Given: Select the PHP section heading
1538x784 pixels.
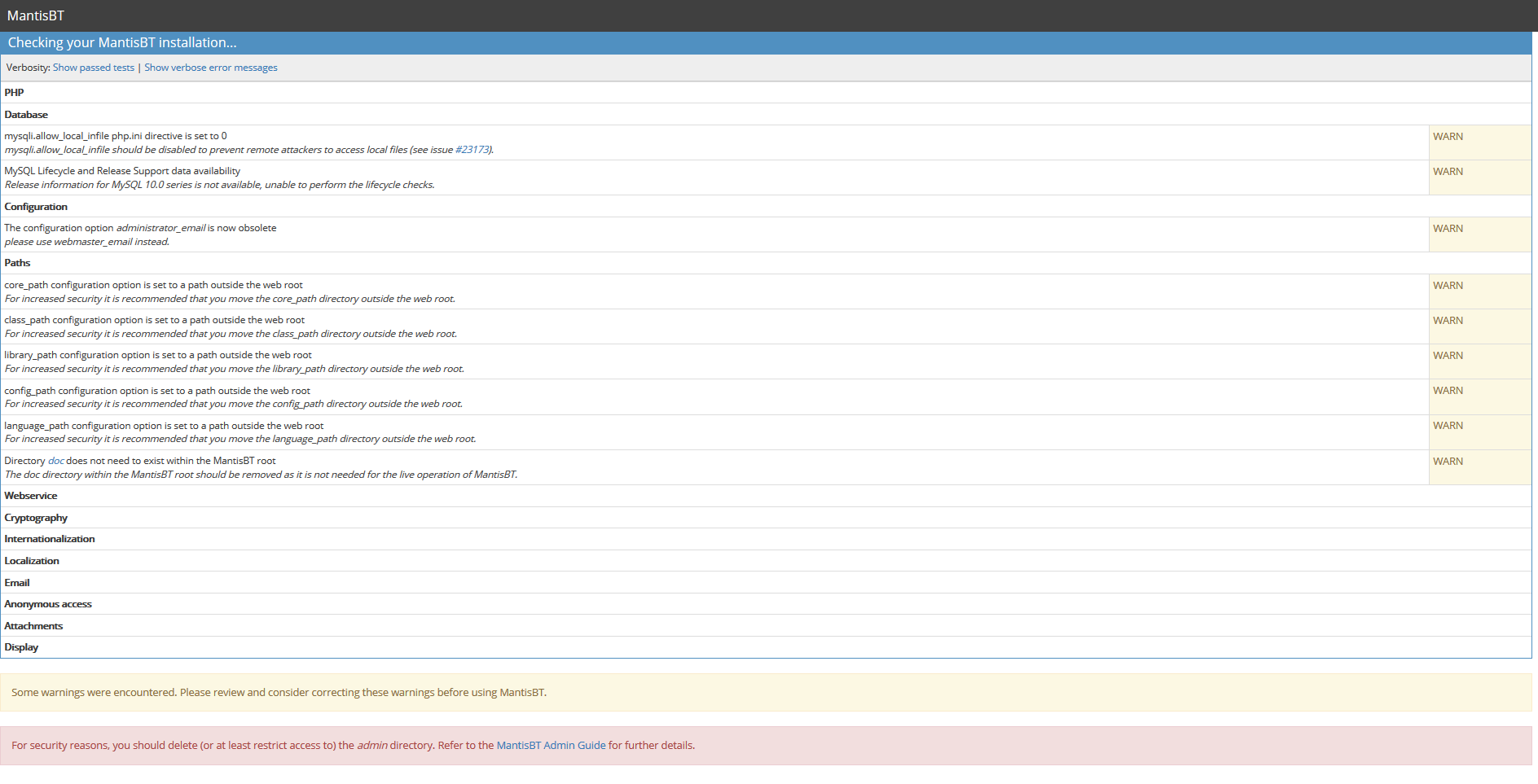Looking at the screenshot, I should 15,93.
